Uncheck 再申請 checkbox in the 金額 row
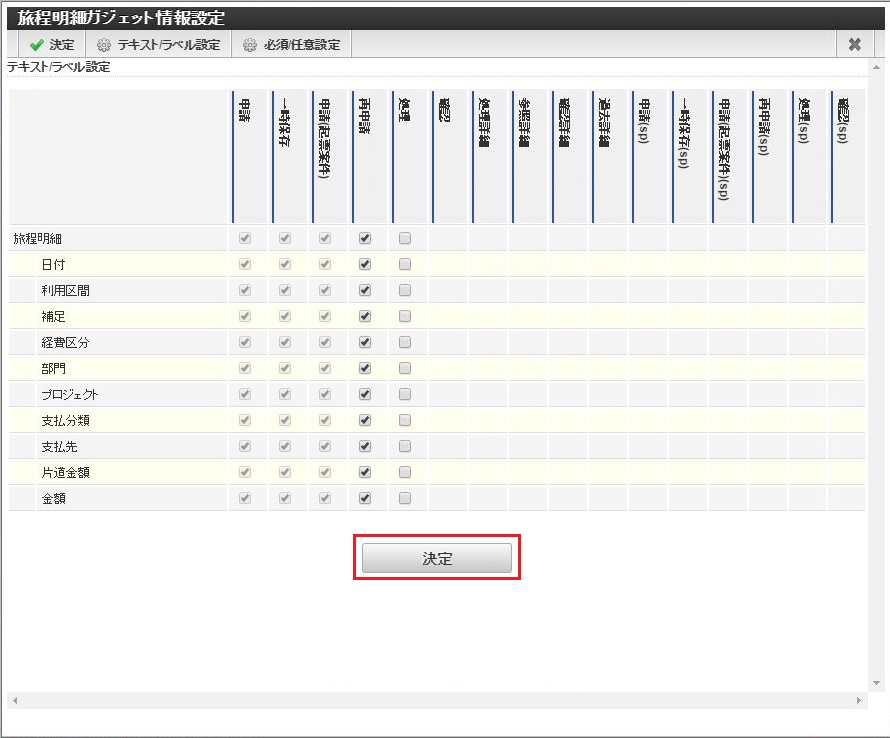890x738 pixels. click(365, 498)
